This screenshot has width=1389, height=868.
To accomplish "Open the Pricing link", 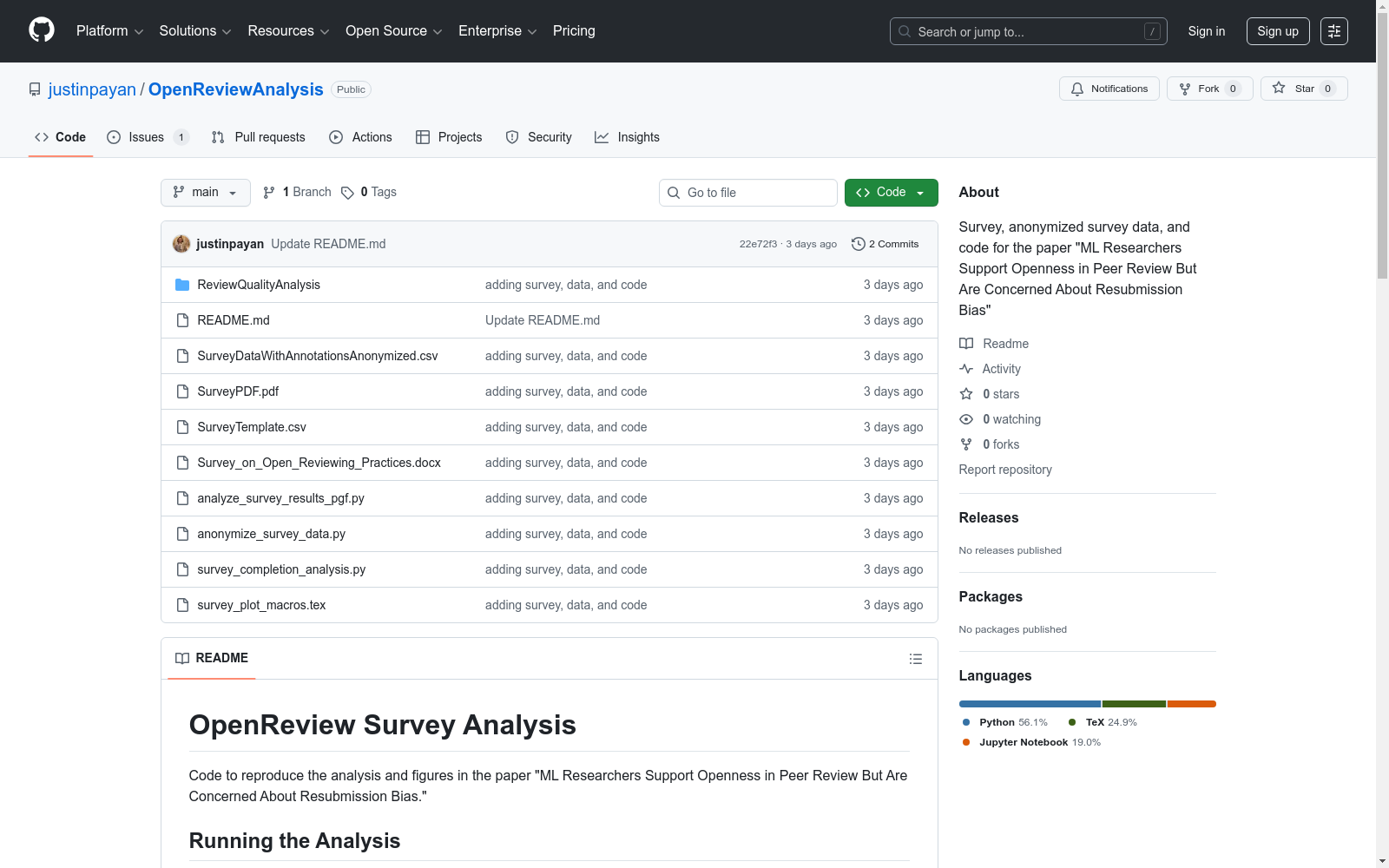I will tap(574, 31).
